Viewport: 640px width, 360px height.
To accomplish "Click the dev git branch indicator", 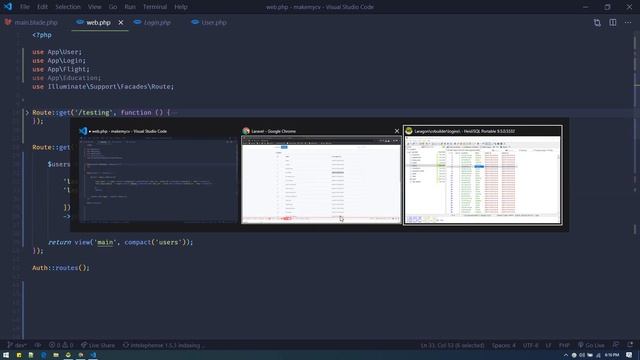I will 17,345.
